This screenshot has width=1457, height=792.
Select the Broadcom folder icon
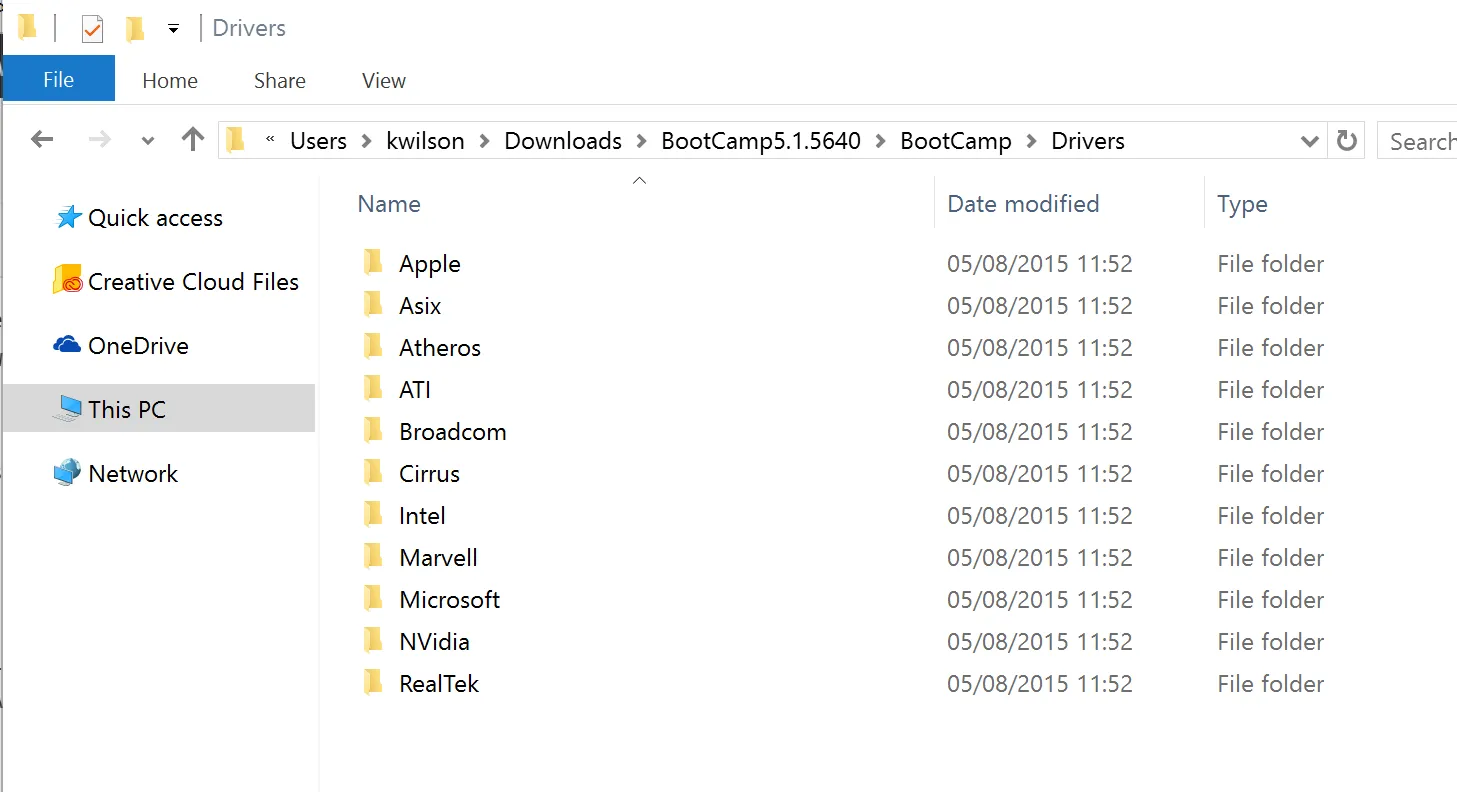[x=373, y=431]
